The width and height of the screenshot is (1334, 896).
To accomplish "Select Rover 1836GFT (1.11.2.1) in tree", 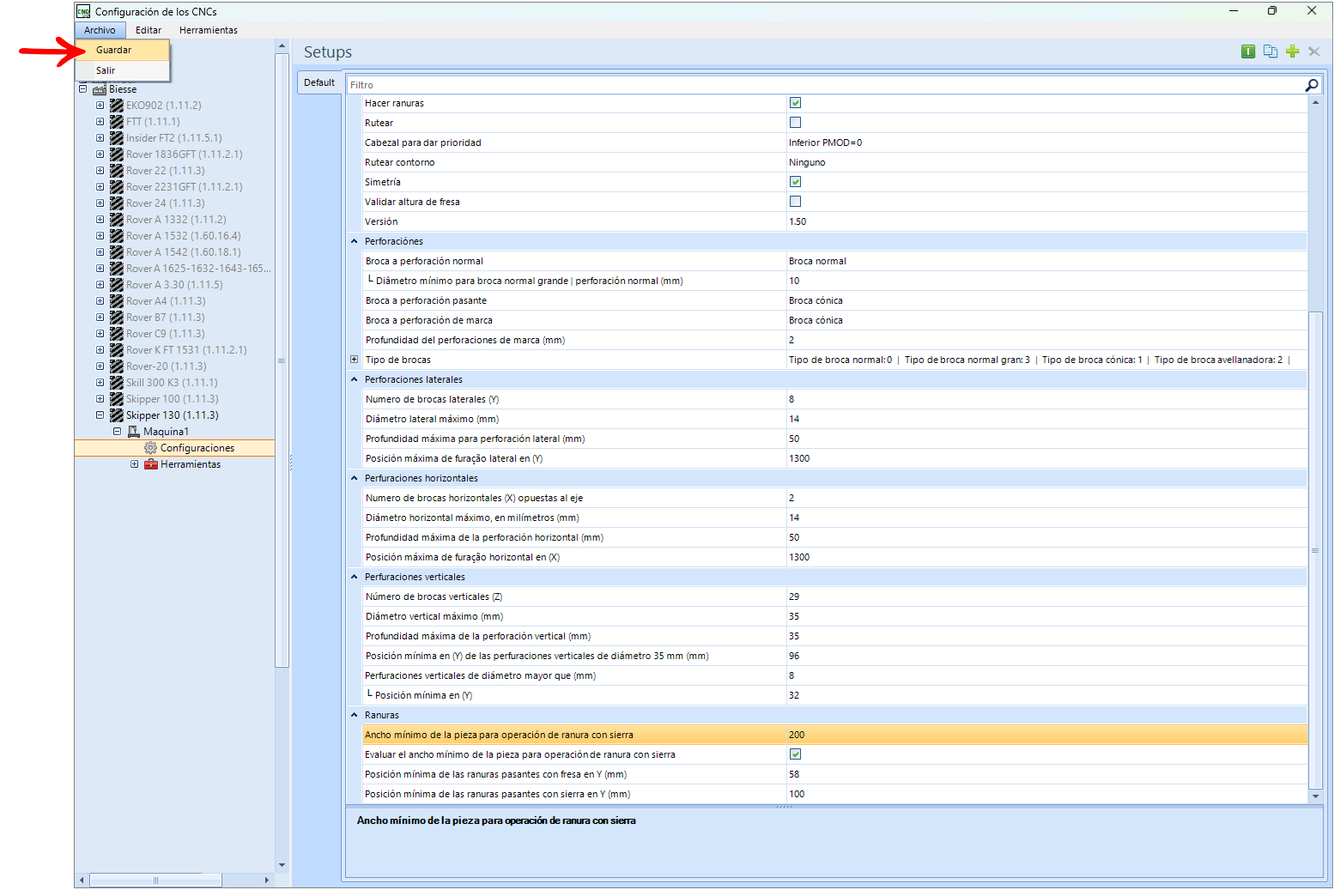I will (185, 154).
